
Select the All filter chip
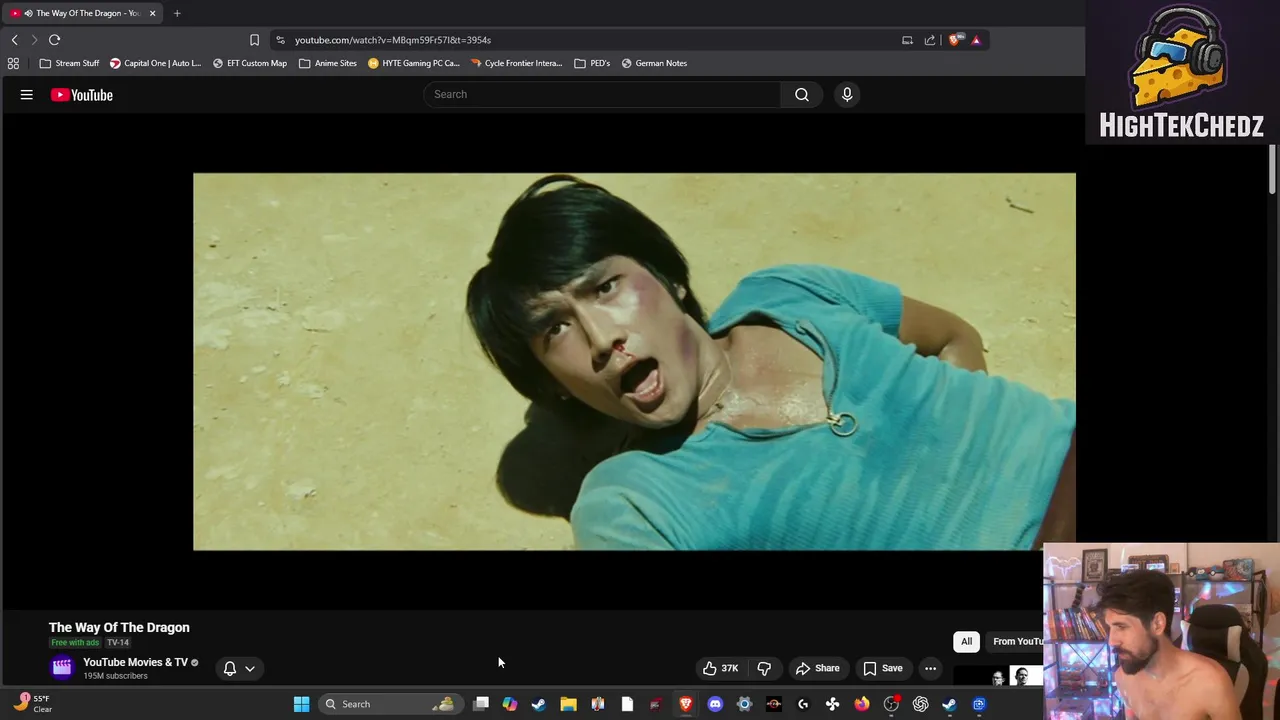(x=966, y=641)
